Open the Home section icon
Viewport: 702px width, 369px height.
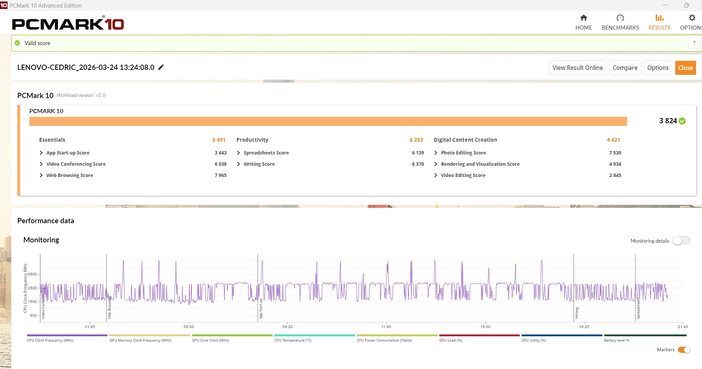click(583, 18)
